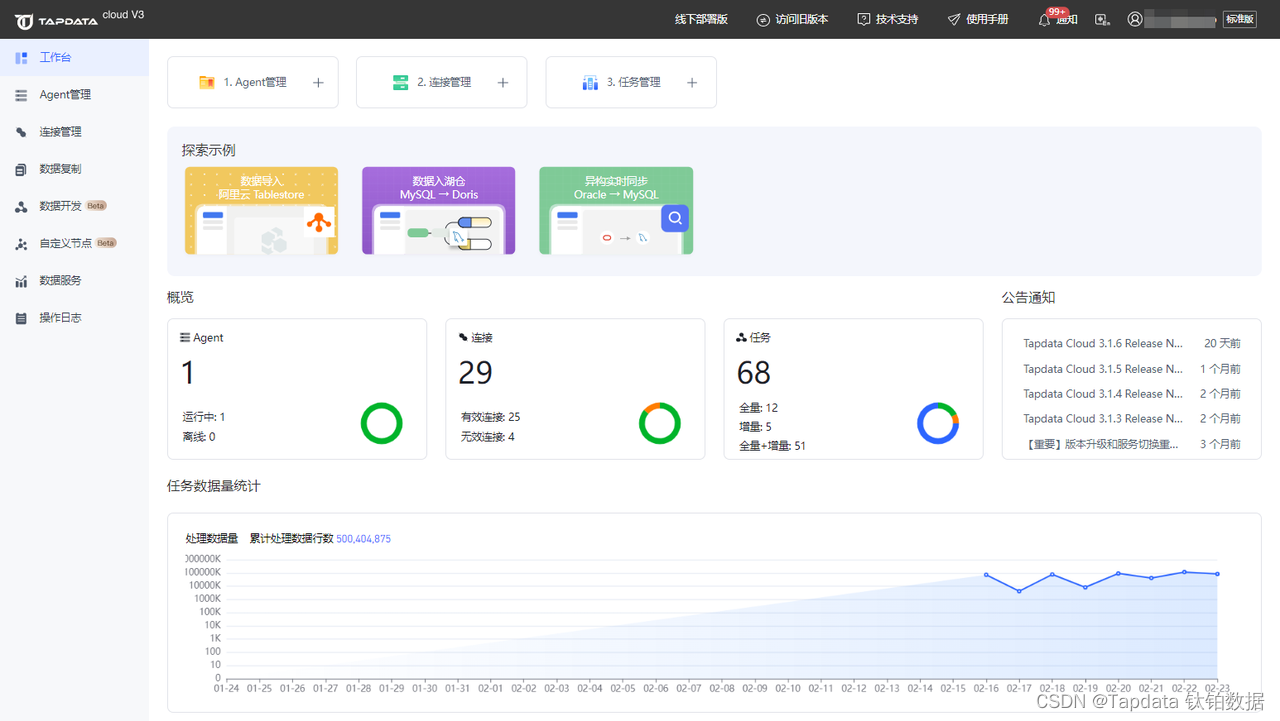The width and height of the screenshot is (1280, 721).
Task: Open 数据入湖仓 MySQL → Doris example
Action: point(439,211)
